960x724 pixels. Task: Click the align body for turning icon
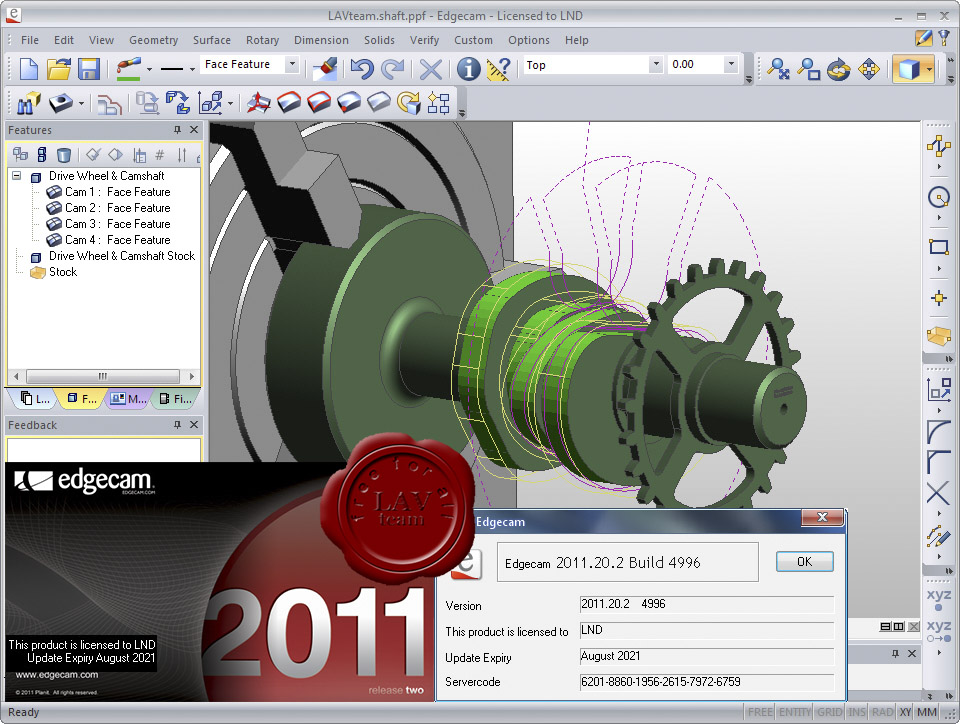click(x=148, y=103)
